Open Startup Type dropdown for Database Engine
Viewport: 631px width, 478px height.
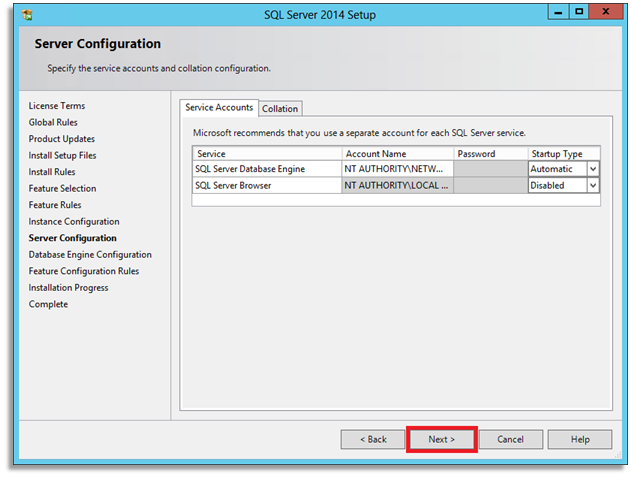[x=593, y=169]
